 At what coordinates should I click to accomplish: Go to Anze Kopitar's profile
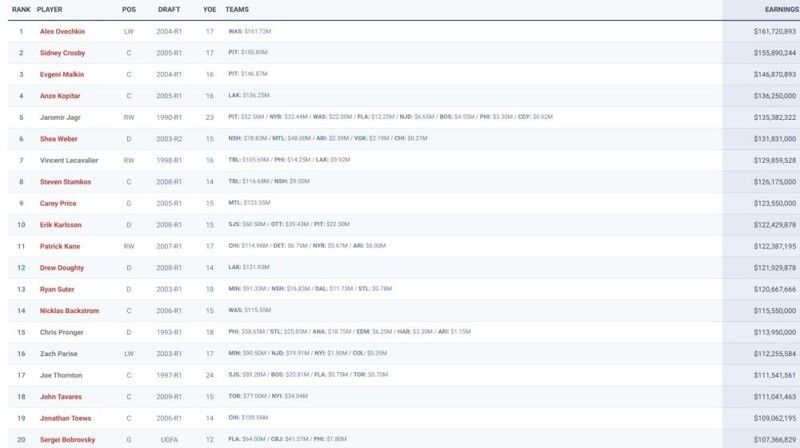point(61,95)
